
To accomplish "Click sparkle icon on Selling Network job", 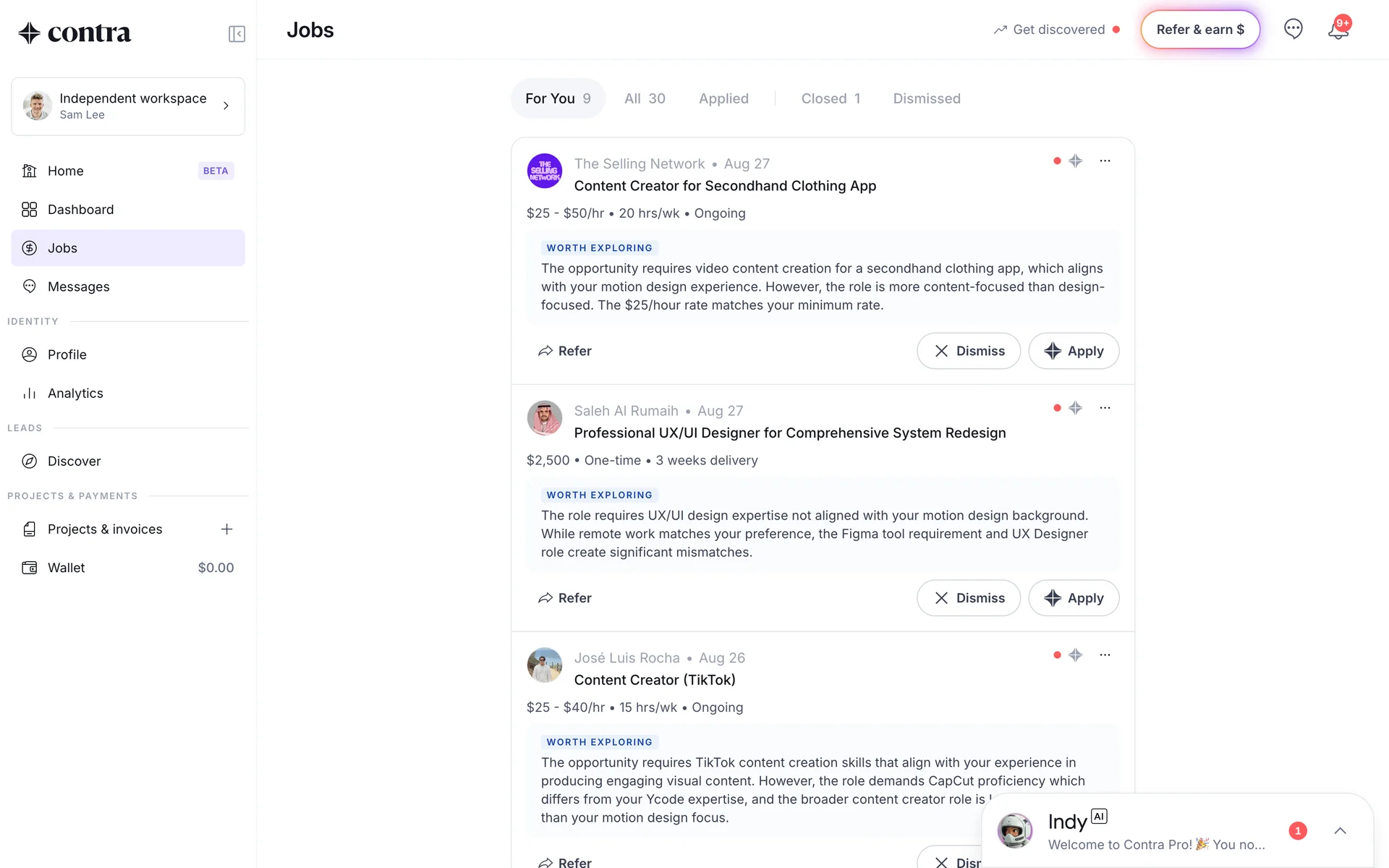I will tap(1076, 161).
